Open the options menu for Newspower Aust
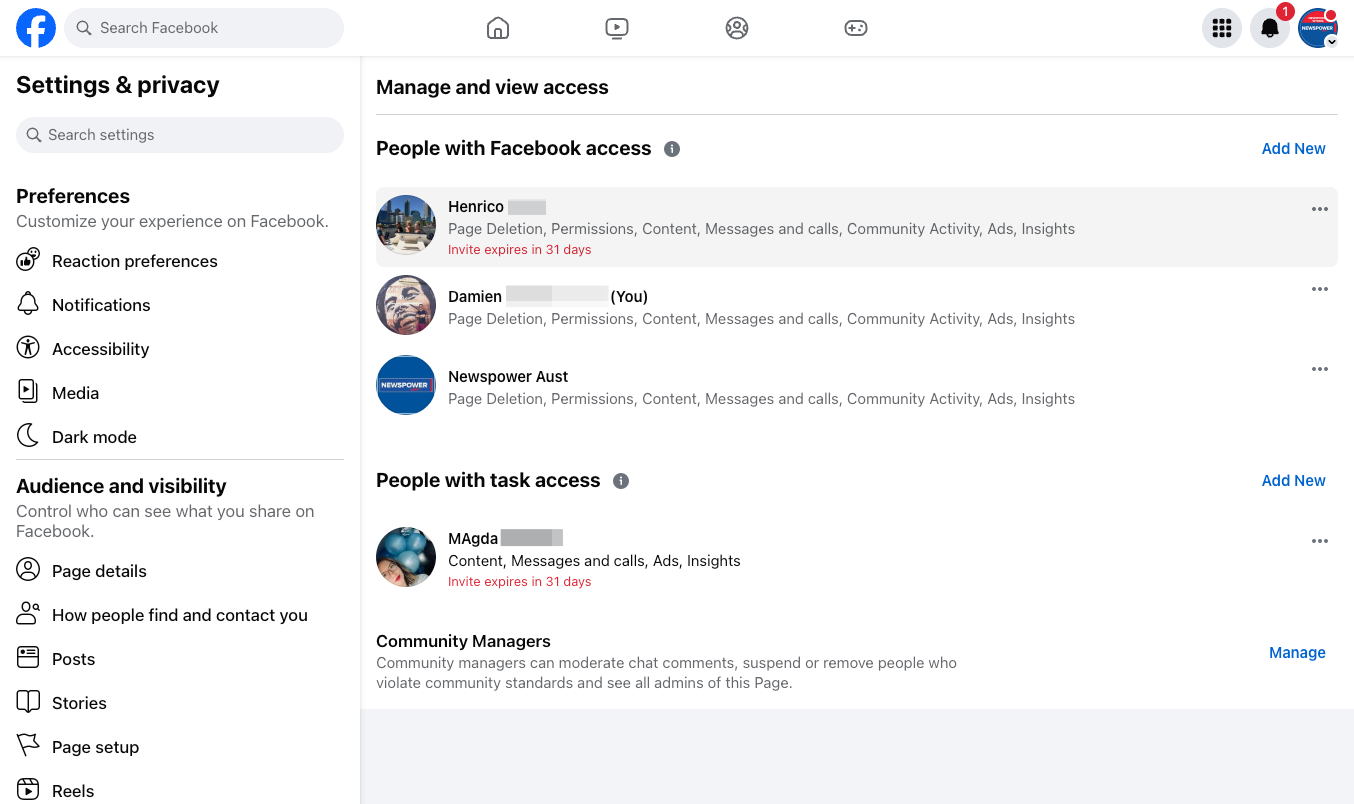1354x804 pixels. coord(1320,369)
